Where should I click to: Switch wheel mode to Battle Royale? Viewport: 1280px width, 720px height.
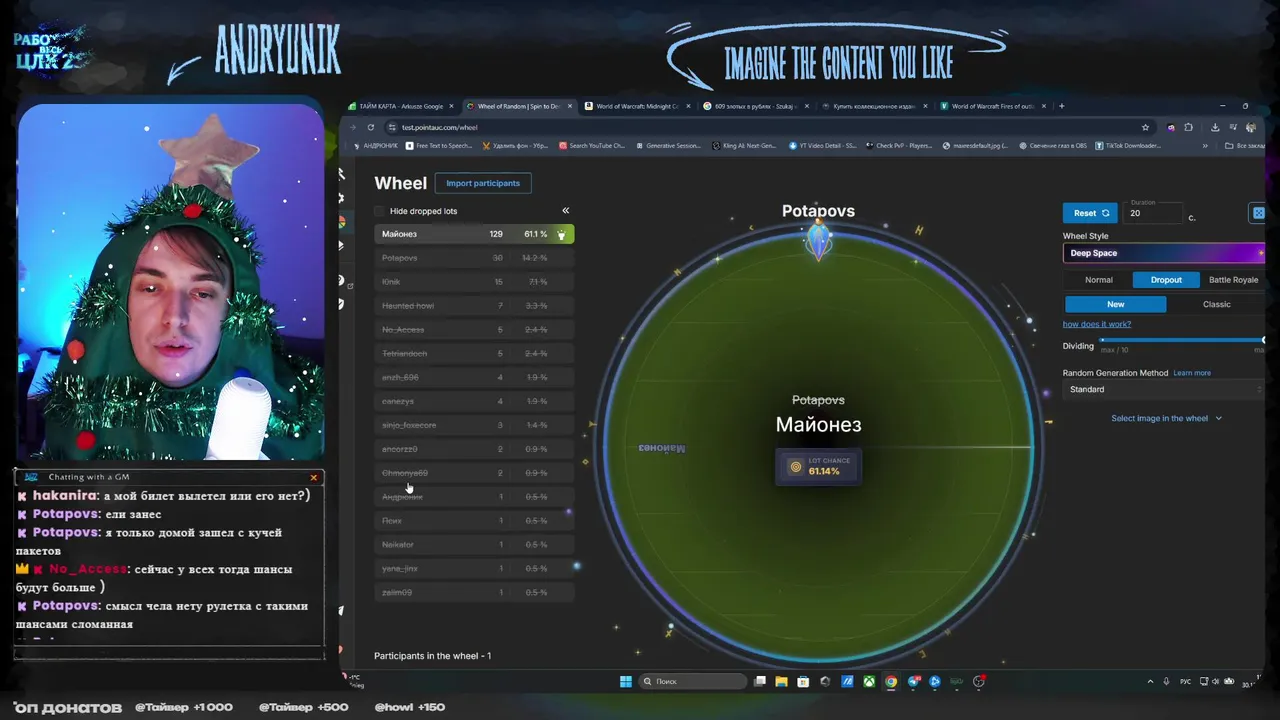point(1233,280)
